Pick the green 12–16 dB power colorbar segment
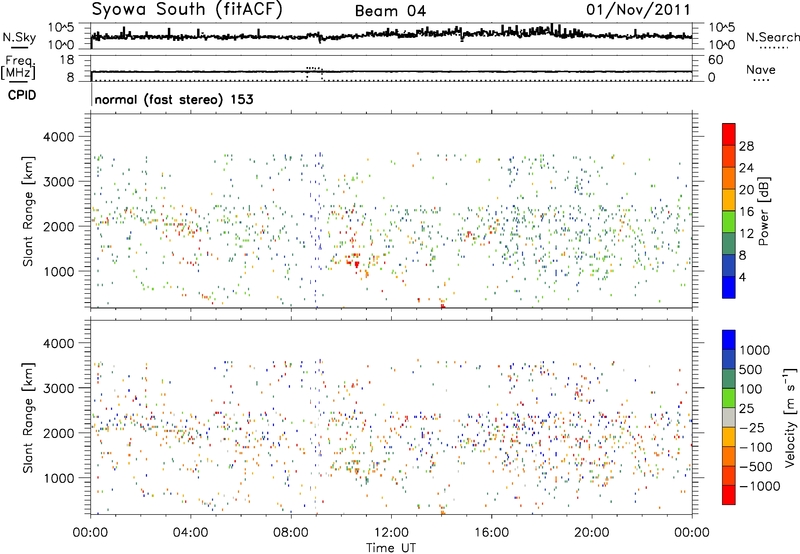Screen dimensions: 800x554 729,222
